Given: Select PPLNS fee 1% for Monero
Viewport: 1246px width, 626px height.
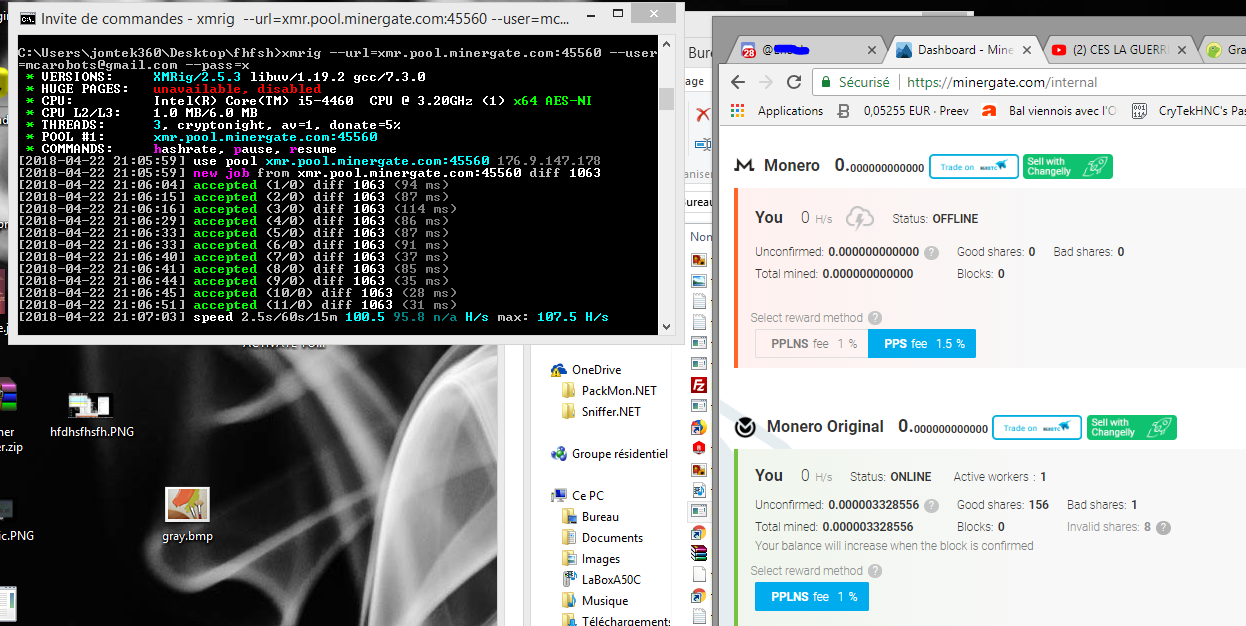Looking at the screenshot, I should pyautogui.click(x=811, y=343).
